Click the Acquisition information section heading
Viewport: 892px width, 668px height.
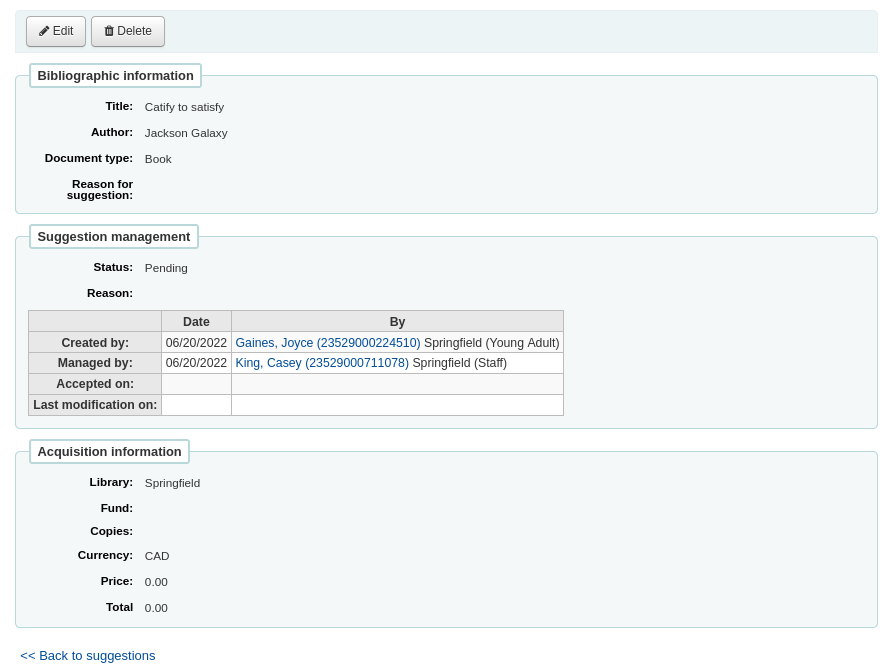pos(109,452)
